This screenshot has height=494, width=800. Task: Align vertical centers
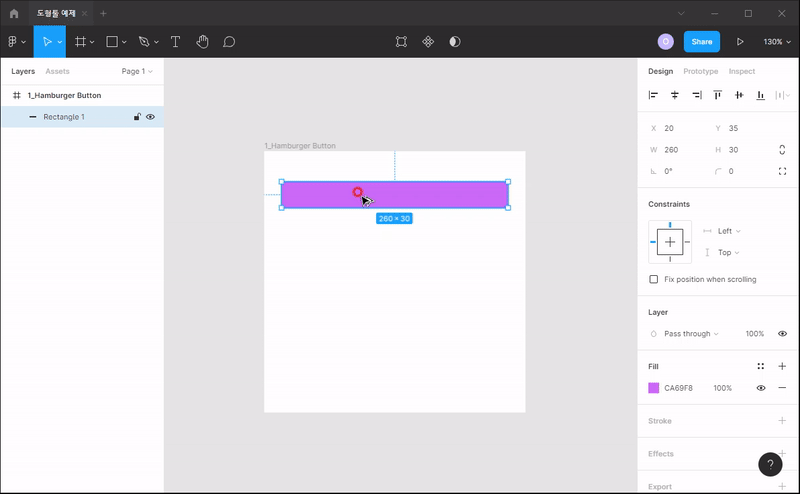(739, 95)
